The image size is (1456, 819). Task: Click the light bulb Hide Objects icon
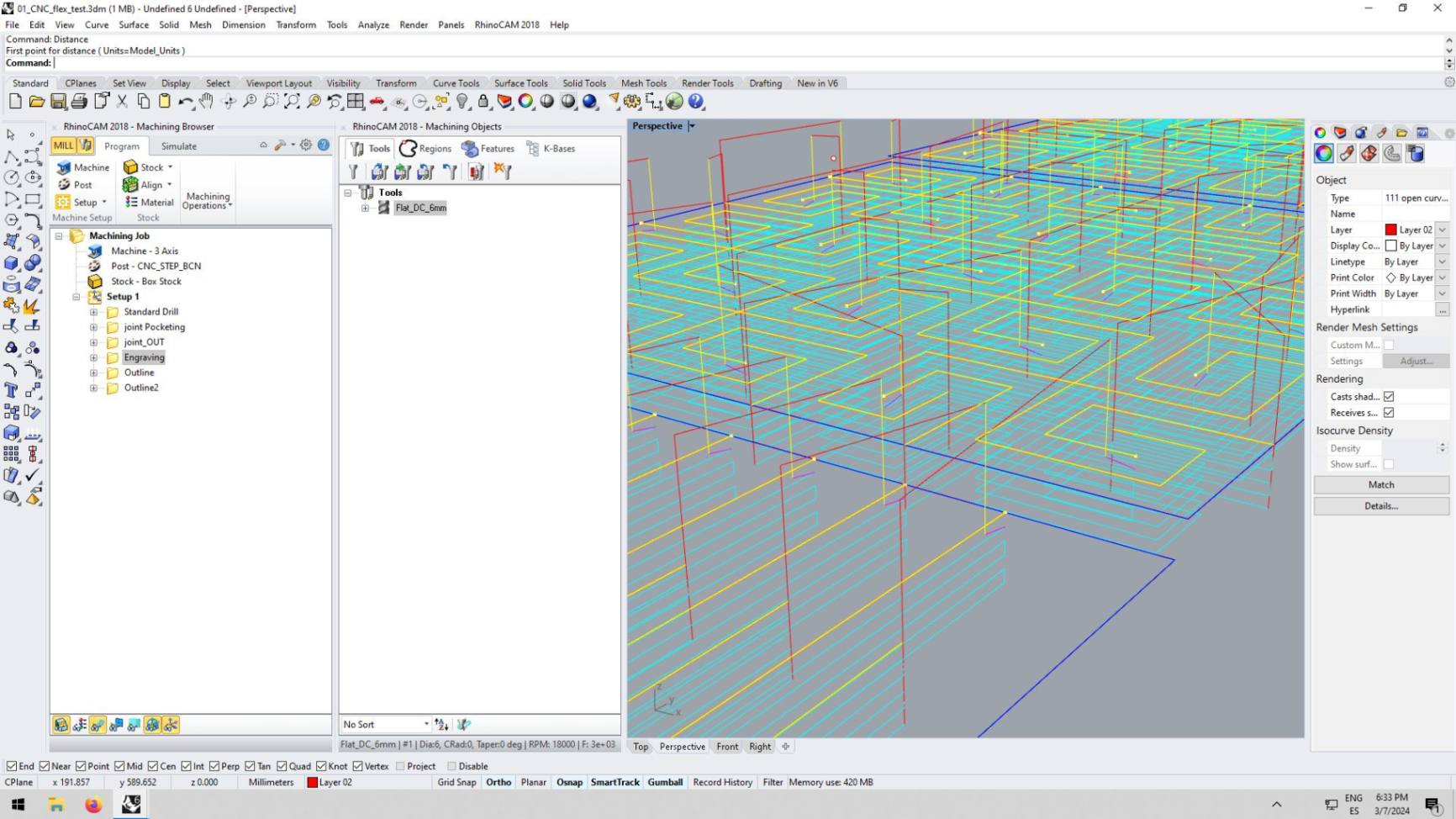coord(462,102)
